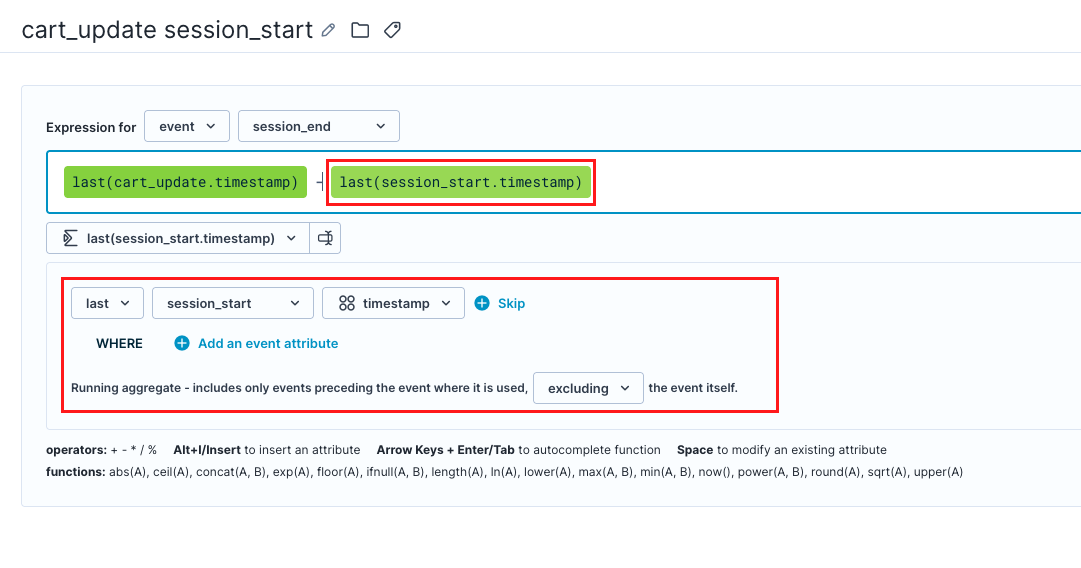The height and width of the screenshot is (568, 1081).
Task: Select the last(cart_update.timestamp) expression chip
Action: 185,182
